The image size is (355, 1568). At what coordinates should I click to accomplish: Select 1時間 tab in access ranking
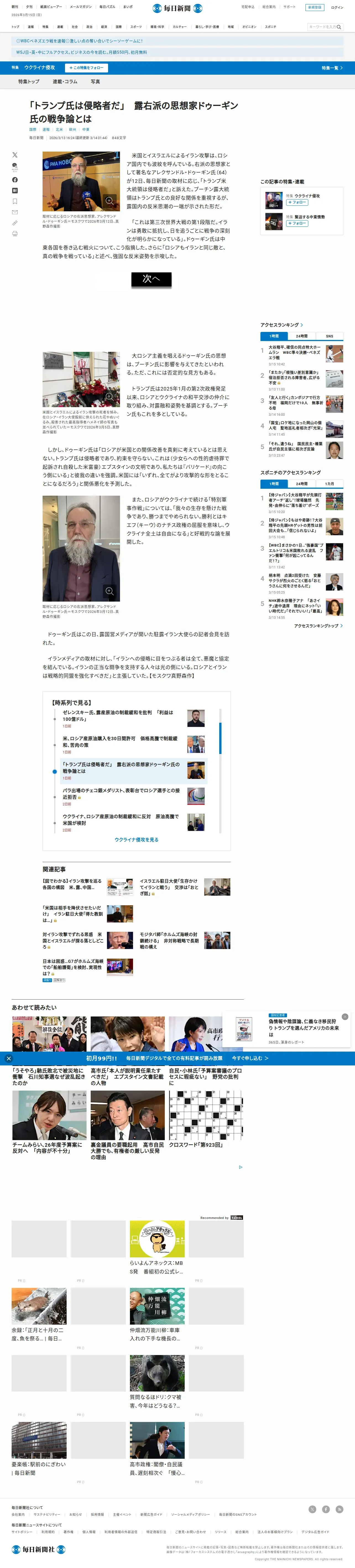pos(274,336)
